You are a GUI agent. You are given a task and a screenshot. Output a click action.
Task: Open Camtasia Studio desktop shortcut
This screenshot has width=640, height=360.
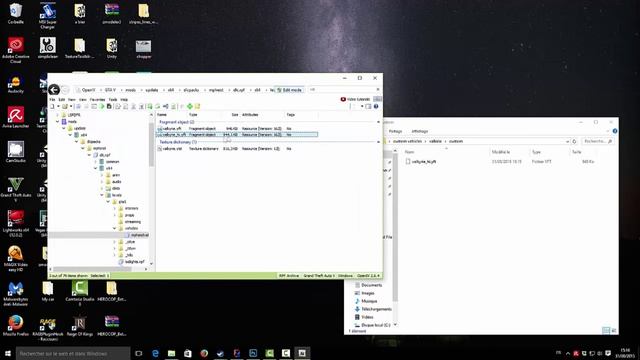tap(80, 293)
